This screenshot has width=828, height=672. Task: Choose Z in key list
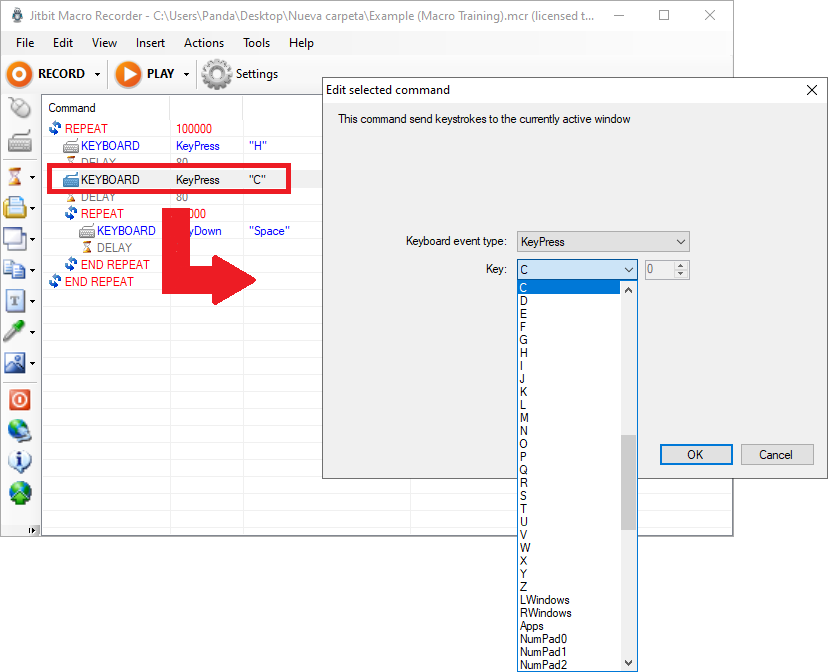click(569, 586)
